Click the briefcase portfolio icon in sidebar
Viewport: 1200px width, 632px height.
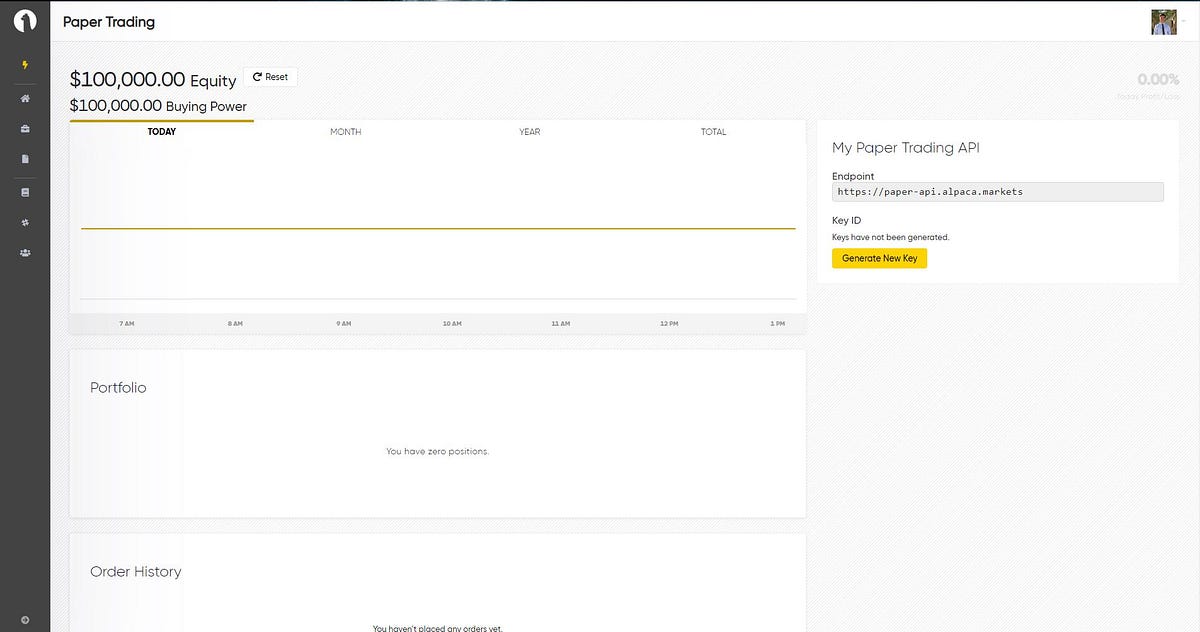pyautogui.click(x=25, y=128)
